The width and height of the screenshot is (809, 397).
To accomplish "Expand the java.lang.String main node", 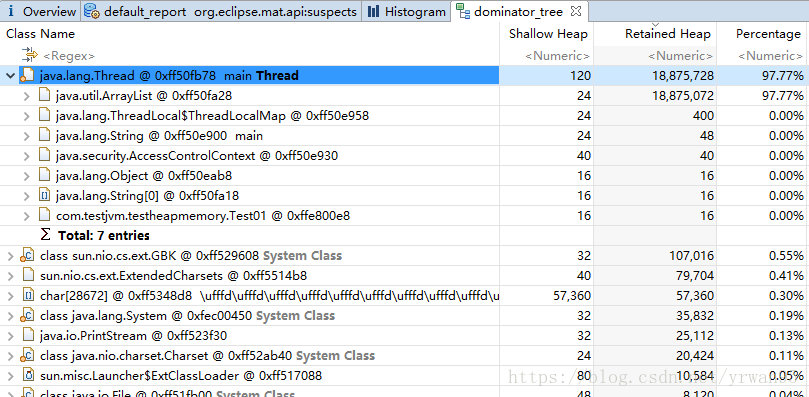I will tap(26, 136).
